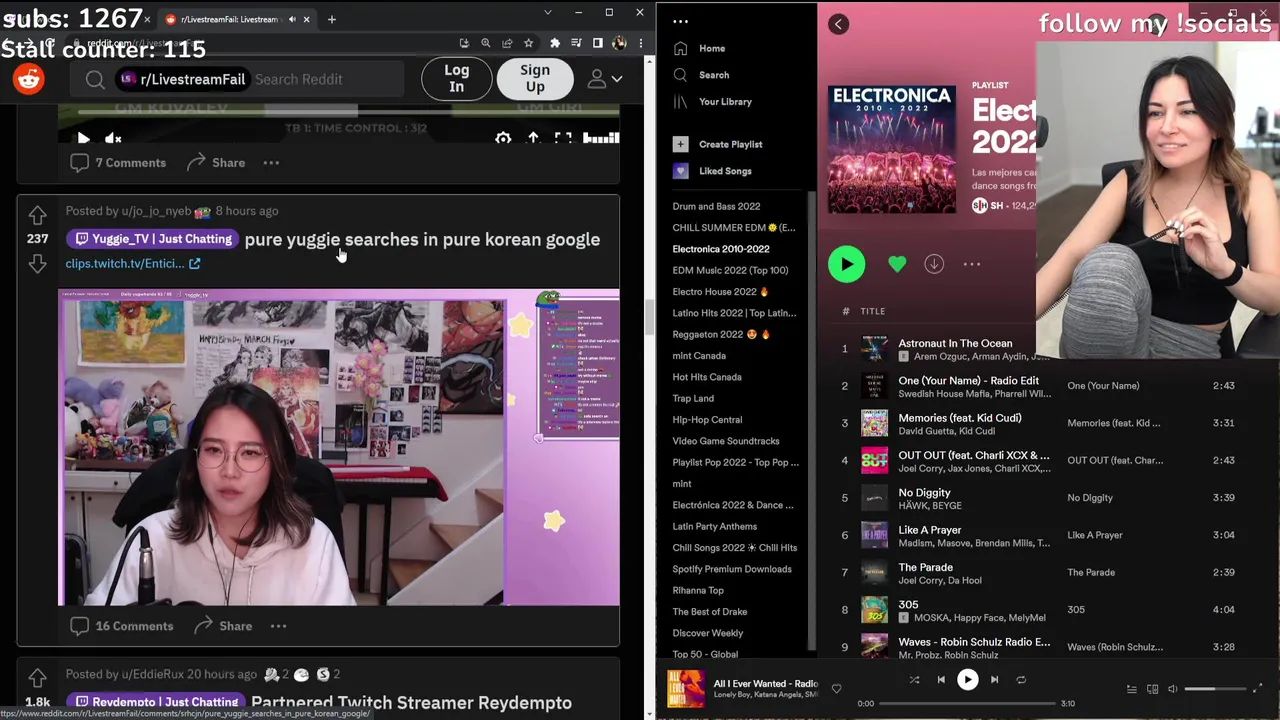Expand the Reddit user account dropdown
Viewport: 1280px width, 720px height.
point(603,79)
